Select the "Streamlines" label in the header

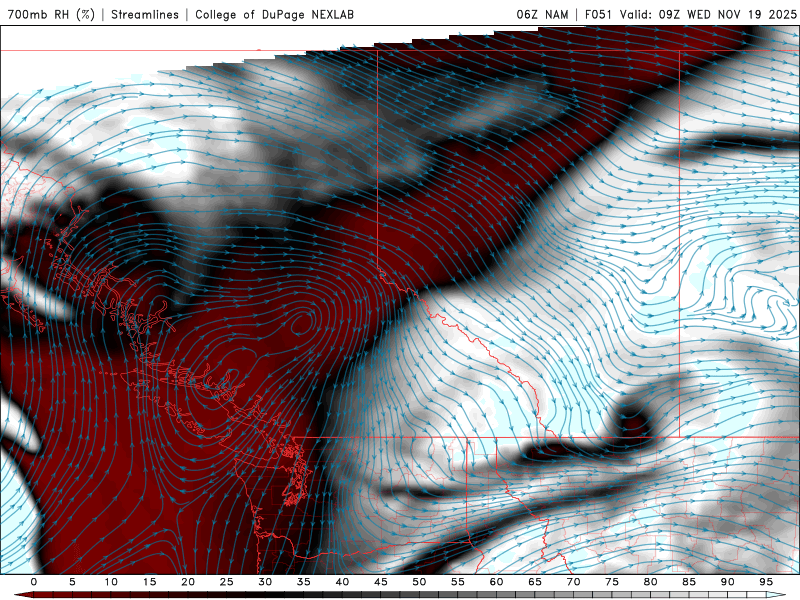point(145,14)
